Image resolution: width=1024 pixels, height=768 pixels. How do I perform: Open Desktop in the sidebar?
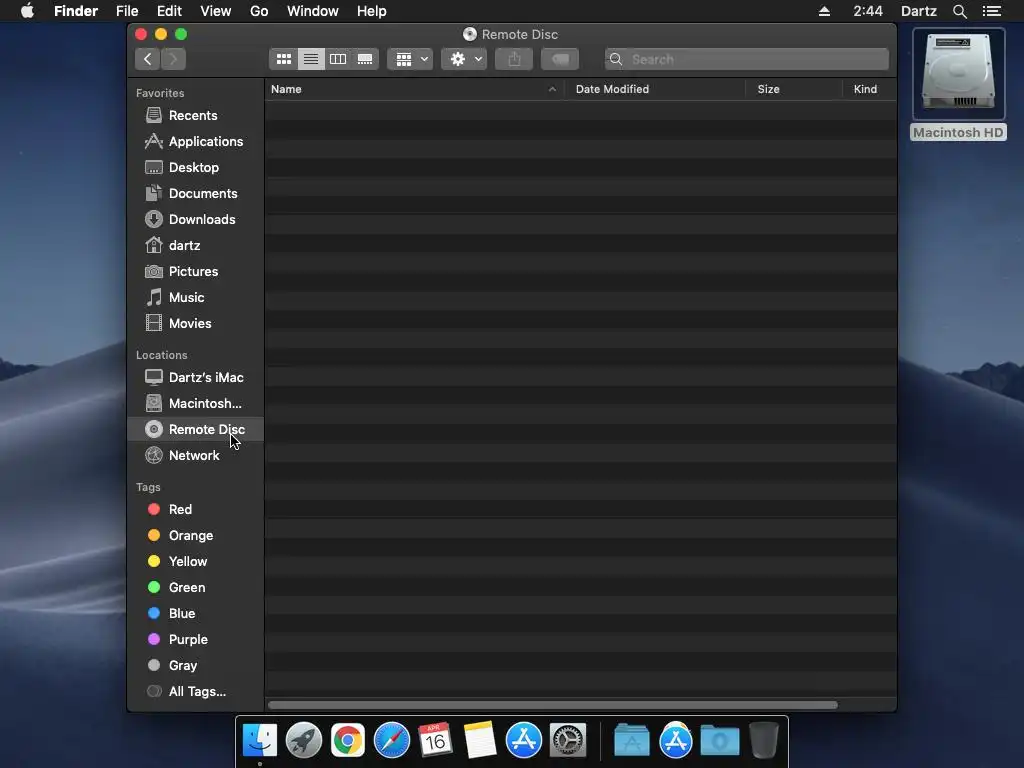point(195,168)
